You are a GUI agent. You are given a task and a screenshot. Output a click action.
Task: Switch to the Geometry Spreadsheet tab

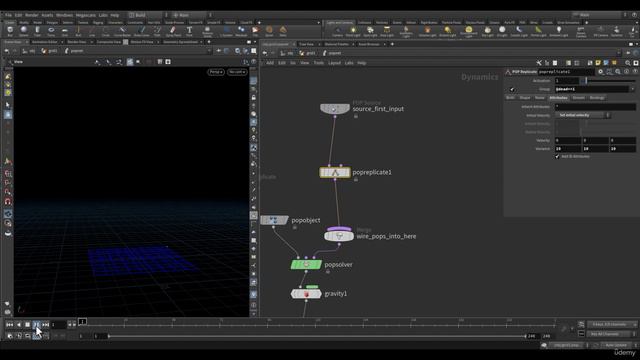pyautogui.click(x=180, y=42)
